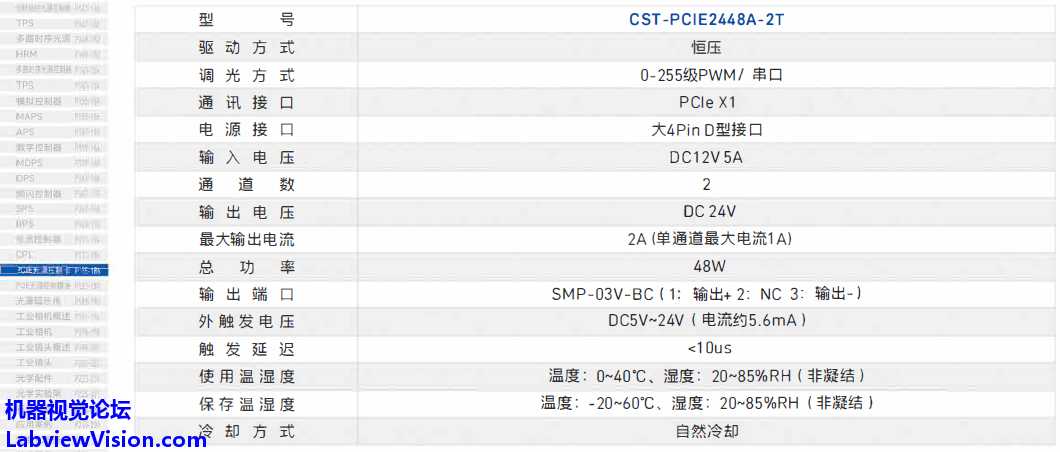Select the CPL sidebar entry
This screenshot has width=1060, height=452.
pos(25,255)
